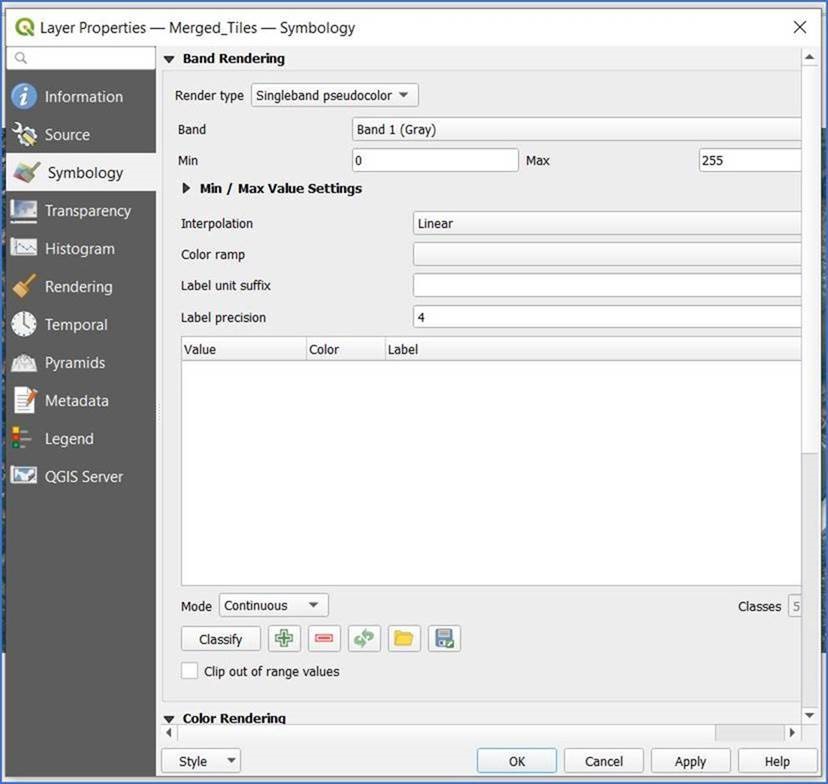
Task: Enable Clip out of range values
Action: click(190, 671)
